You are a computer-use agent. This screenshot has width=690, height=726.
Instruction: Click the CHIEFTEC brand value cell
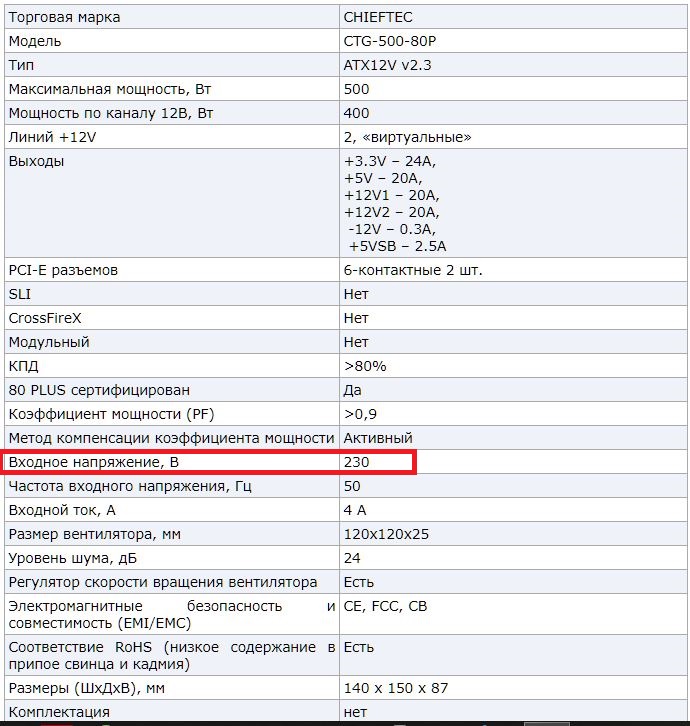click(380, 17)
